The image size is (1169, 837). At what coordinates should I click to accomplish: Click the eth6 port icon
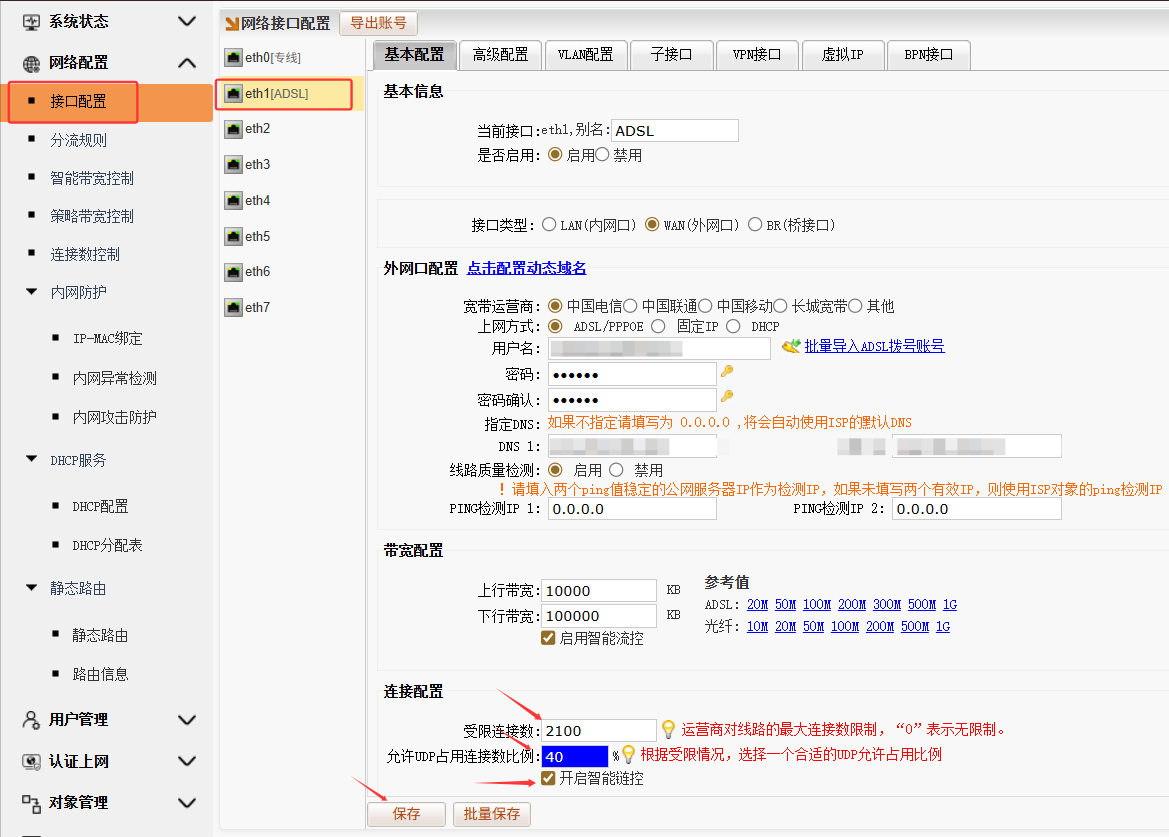234,272
